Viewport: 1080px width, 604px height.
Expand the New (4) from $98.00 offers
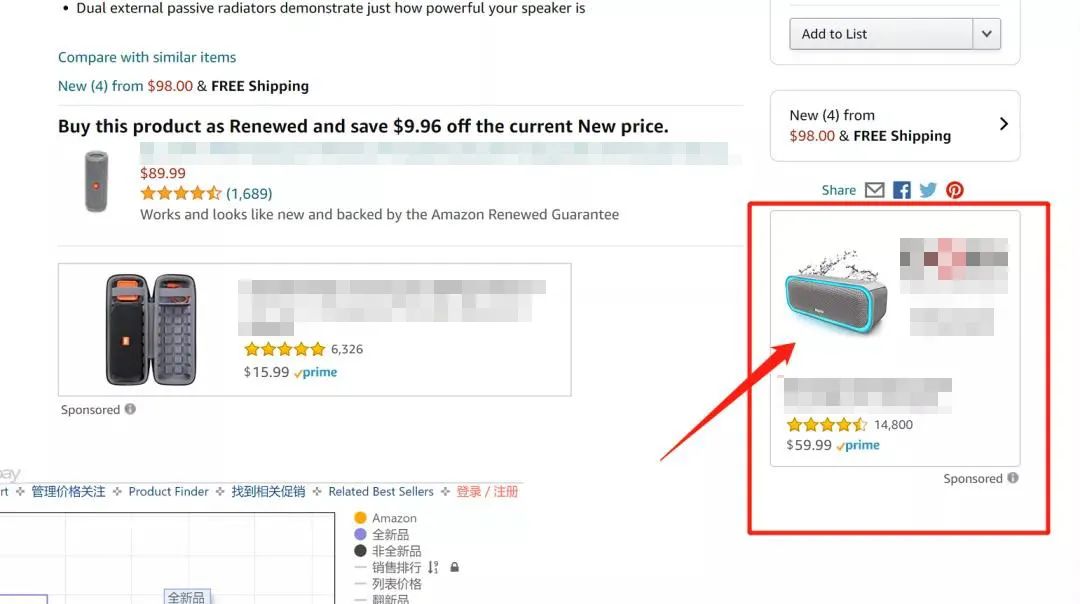click(x=1004, y=124)
